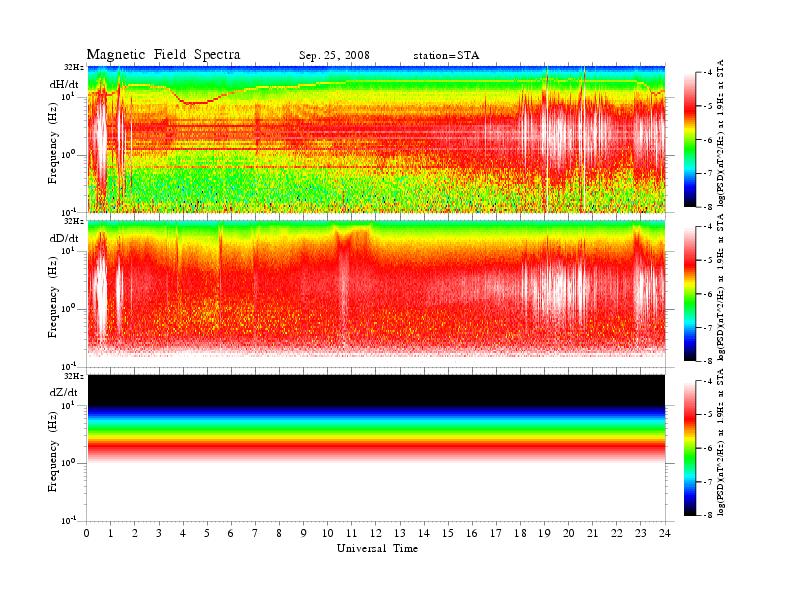Click the "7" hour tick on Universal Time axis
This screenshot has width=792, height=612.
pos(255,533)
